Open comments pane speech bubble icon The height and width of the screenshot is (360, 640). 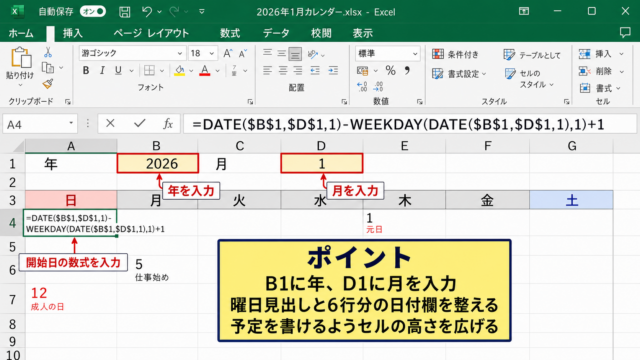point(625,33)
